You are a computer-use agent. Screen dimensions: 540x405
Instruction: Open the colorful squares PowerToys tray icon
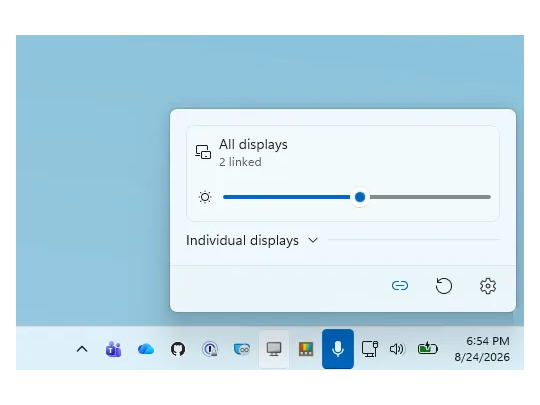(306, 349)
